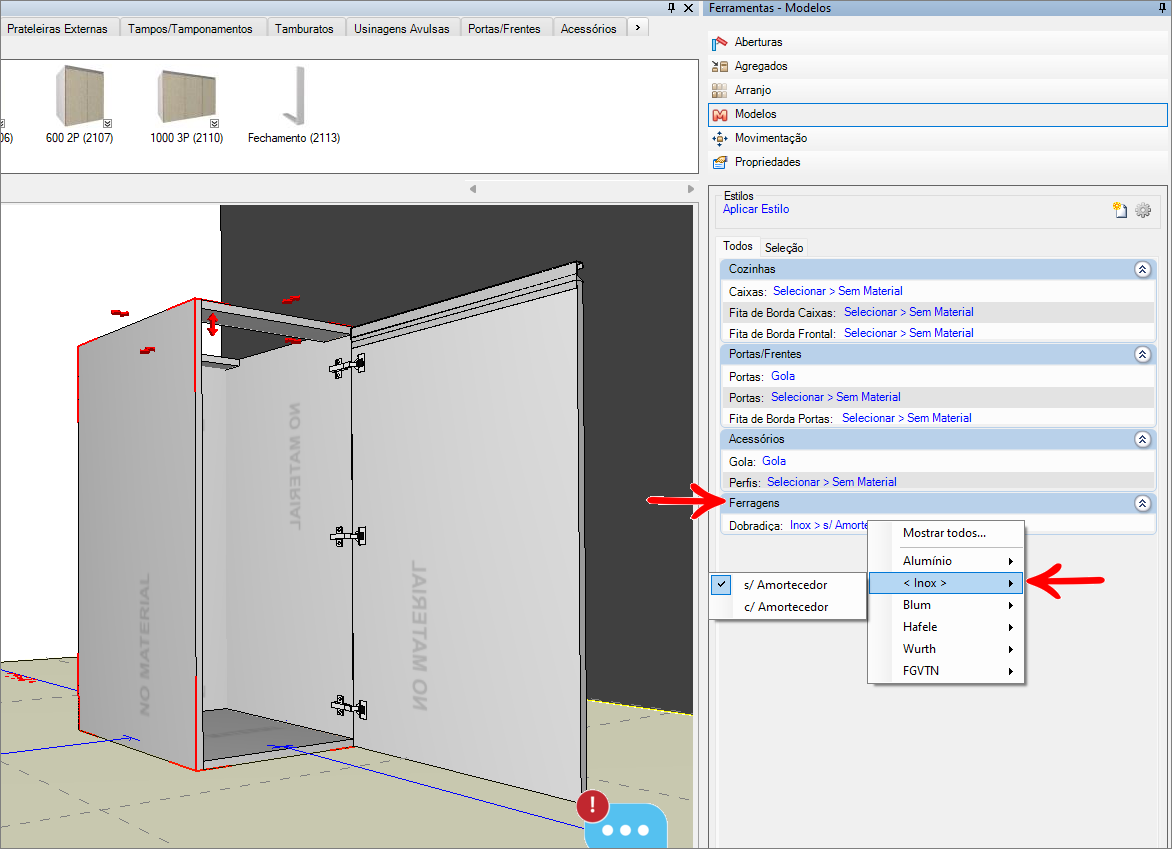
Task: Collapse the Cozinhas section
Action: pos(1142,269)
